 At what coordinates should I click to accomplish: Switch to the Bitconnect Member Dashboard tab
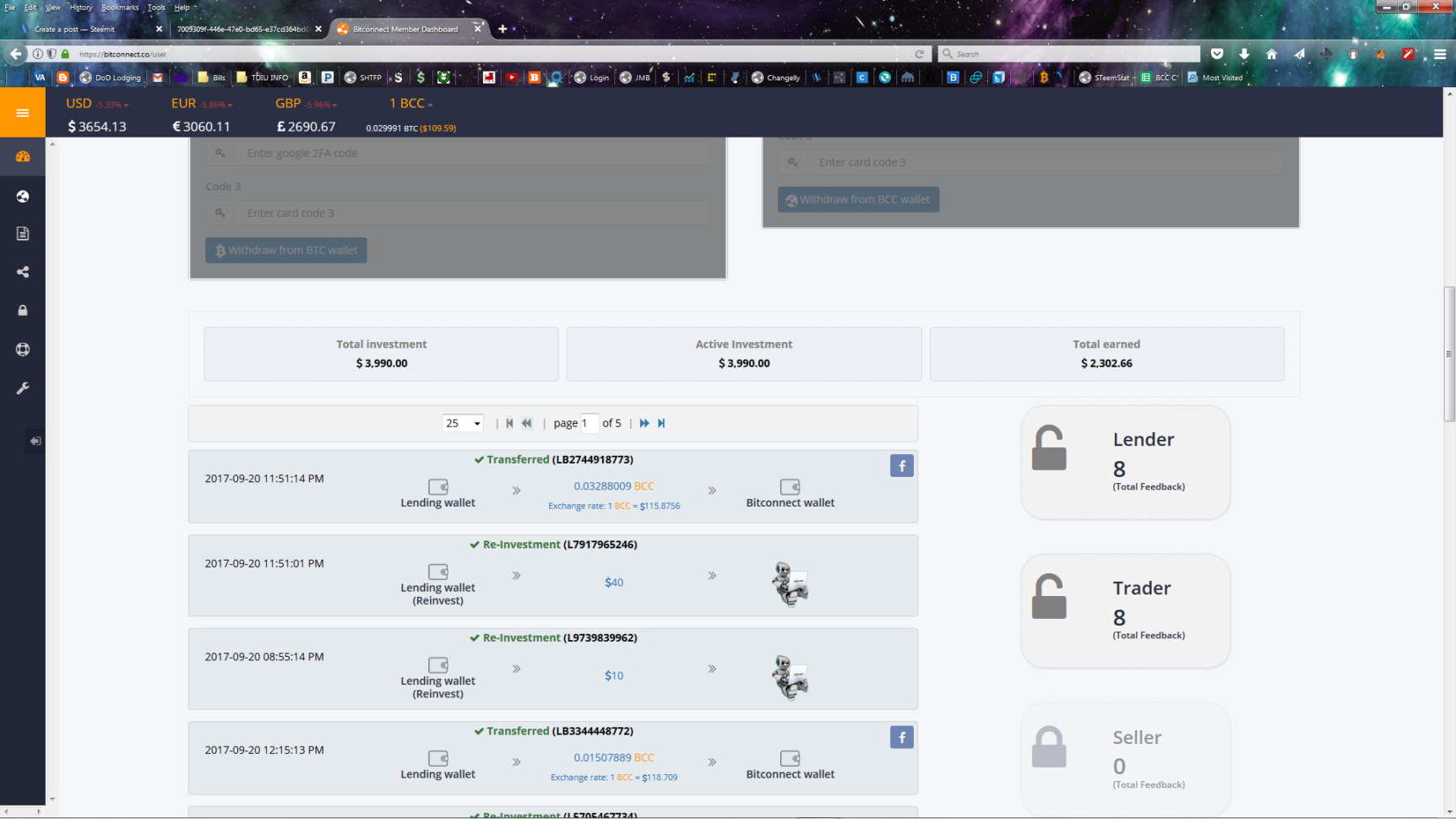pyautogui.click(x=408, y=29)
